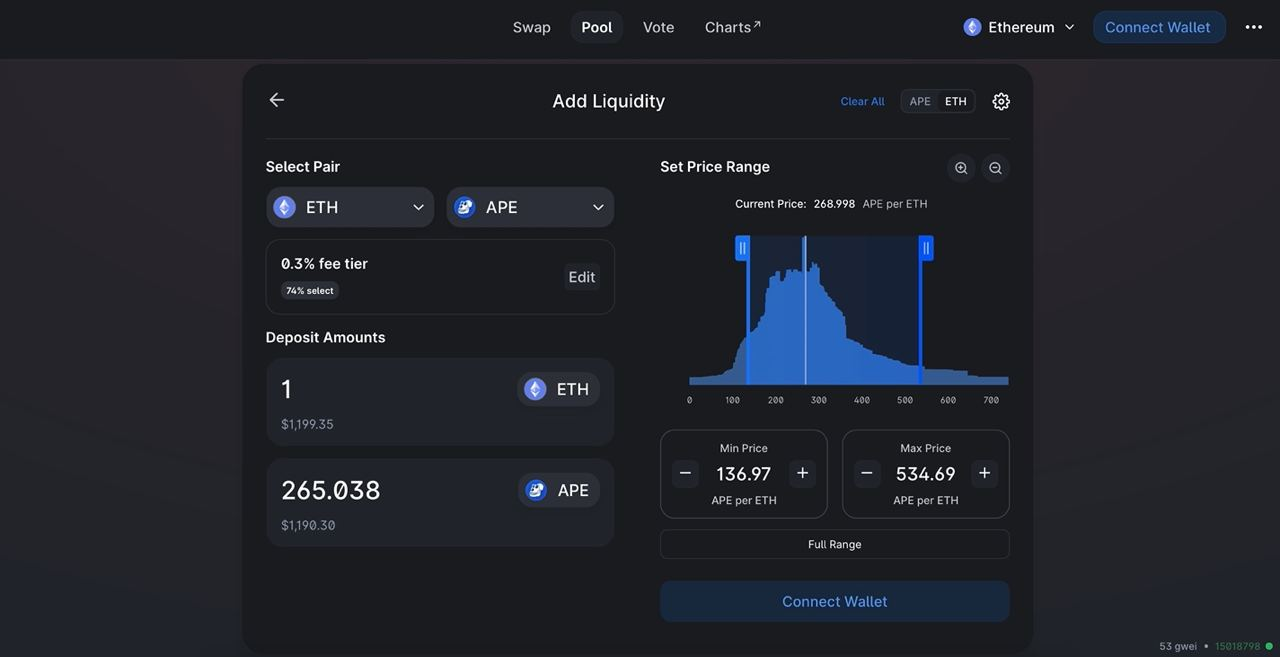
Task: Zoom out on the price range chart
Action: coord(995,168)
